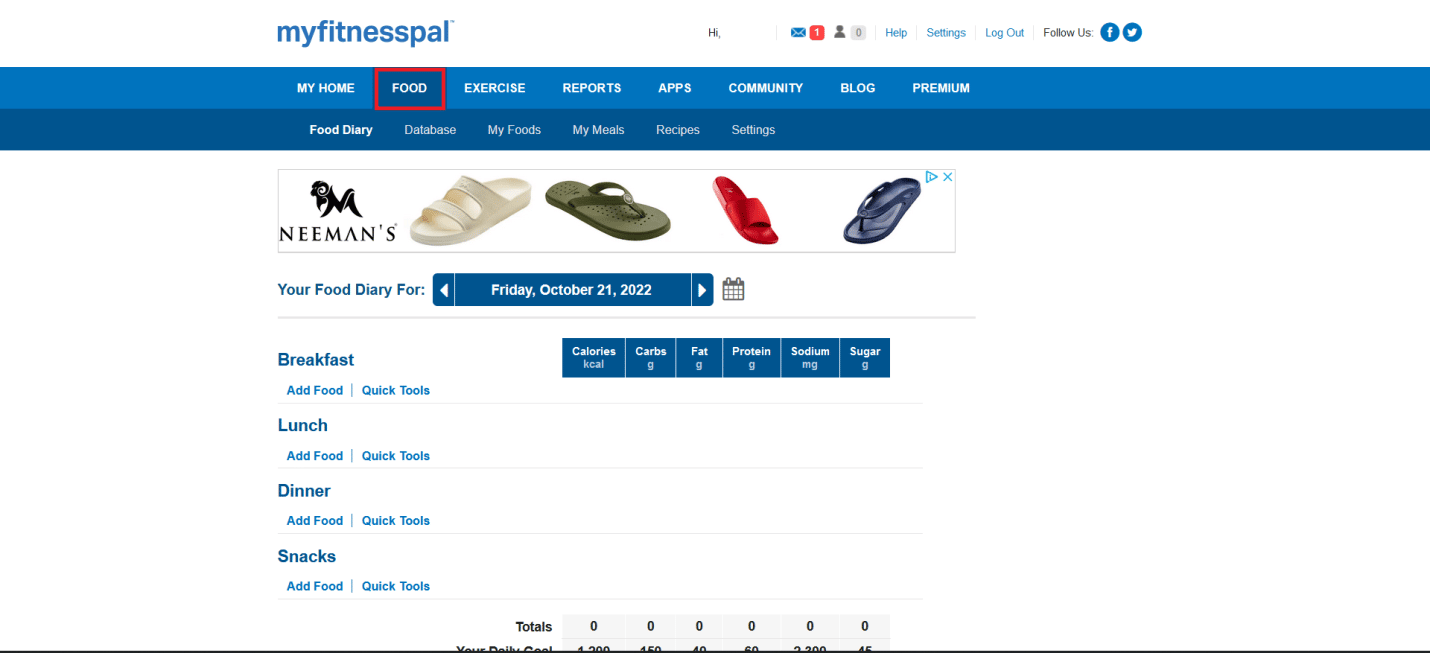Open the PREMIUM tab
Screen dimensions: 1430x653
(x=941, y=88)
